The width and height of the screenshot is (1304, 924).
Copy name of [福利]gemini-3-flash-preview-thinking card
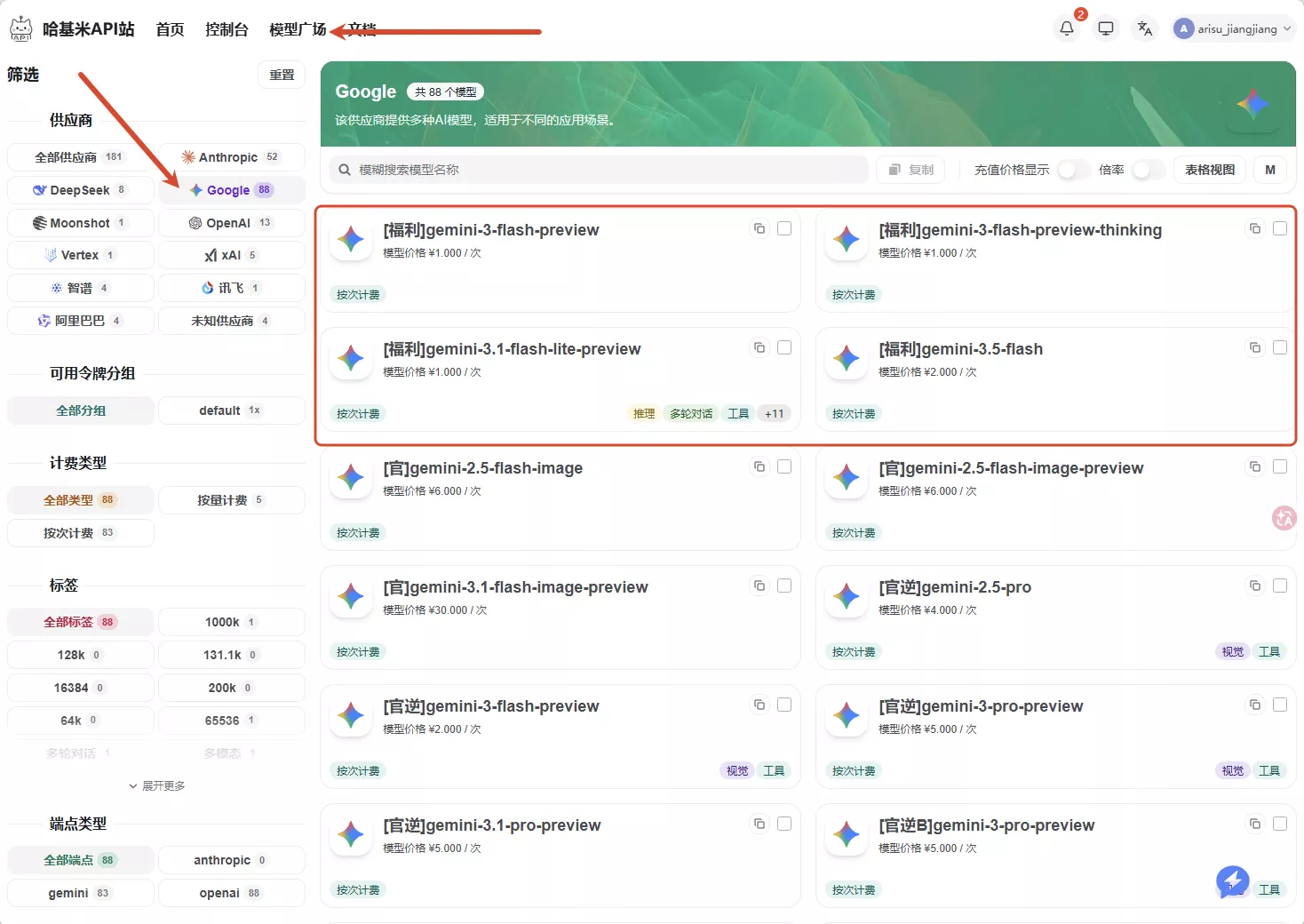coord(1255,229)
